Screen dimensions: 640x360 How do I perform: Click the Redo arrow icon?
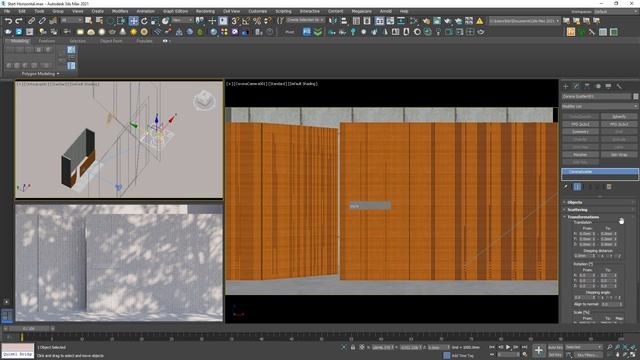[x=19, y=21]
